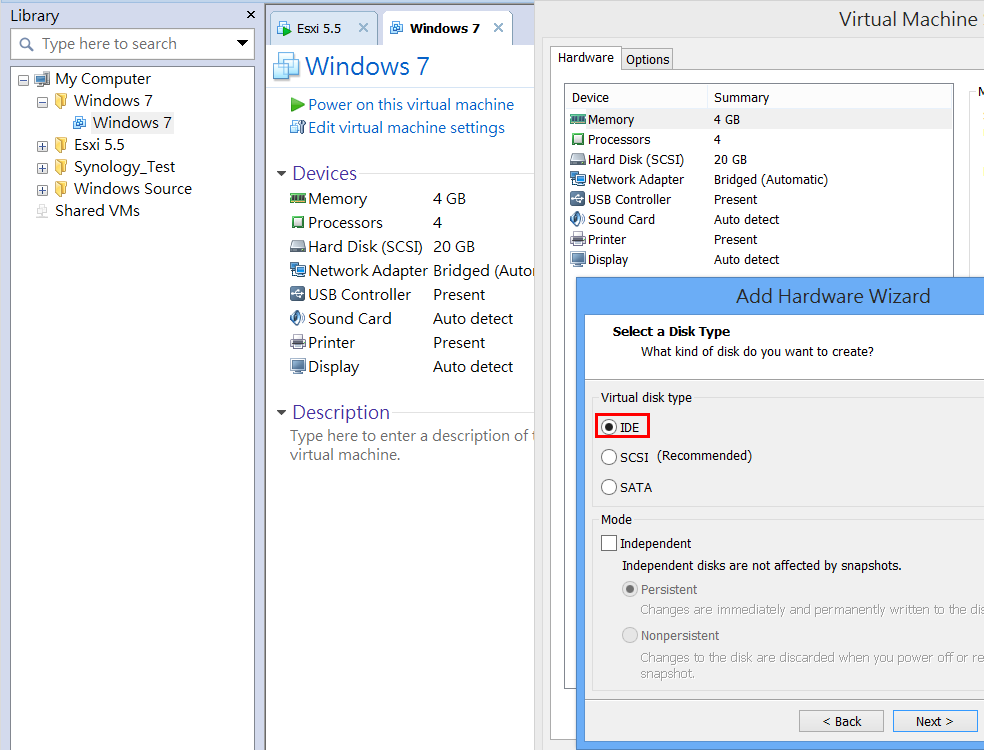984x750 pixels.
Task: Collapse the Description section
Action: click(281, 412)
